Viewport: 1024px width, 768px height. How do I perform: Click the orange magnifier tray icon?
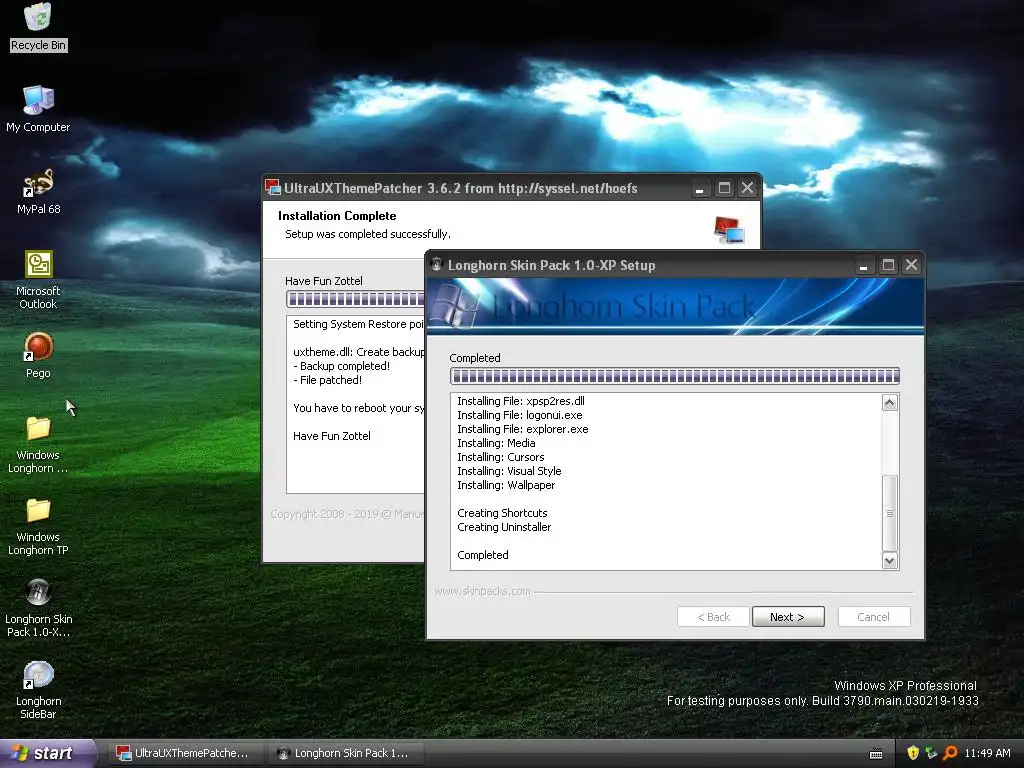click(x=950, y=753)
